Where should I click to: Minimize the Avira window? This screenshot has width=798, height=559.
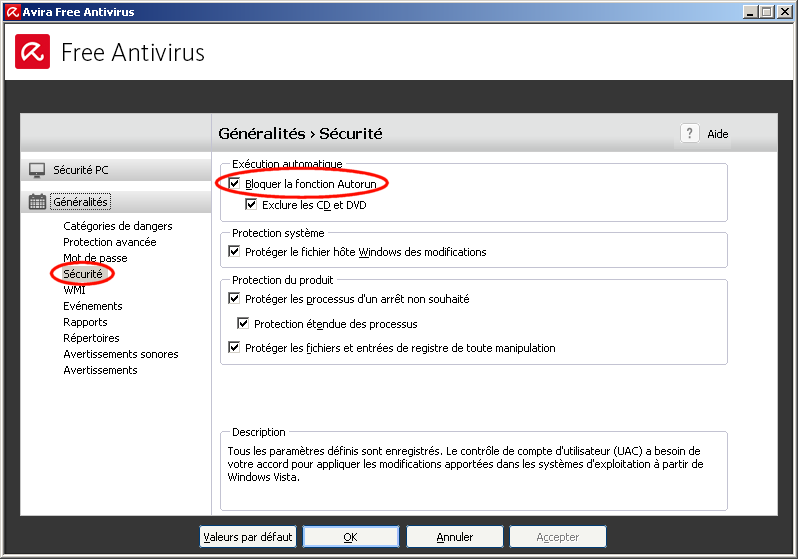749,12
